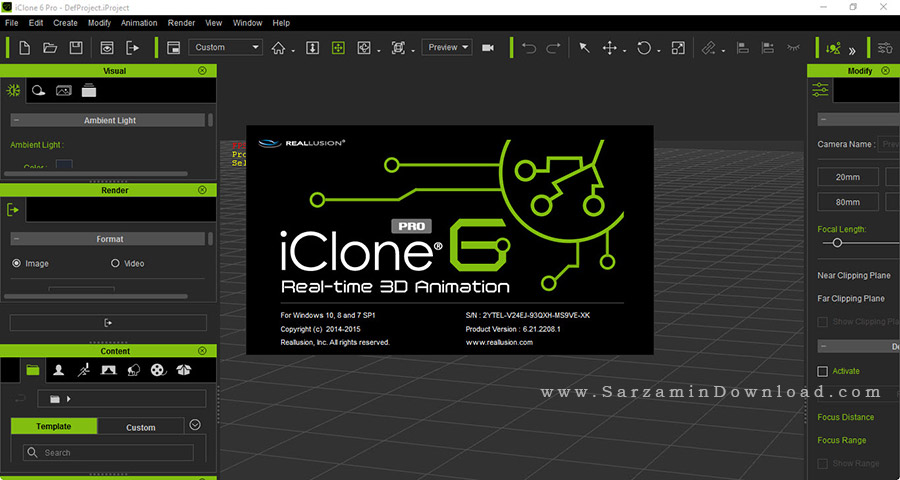Redo with the right curved arrow icon
Image resolution: width=900 pixels, height=480 pixels.
coord(553,48)
